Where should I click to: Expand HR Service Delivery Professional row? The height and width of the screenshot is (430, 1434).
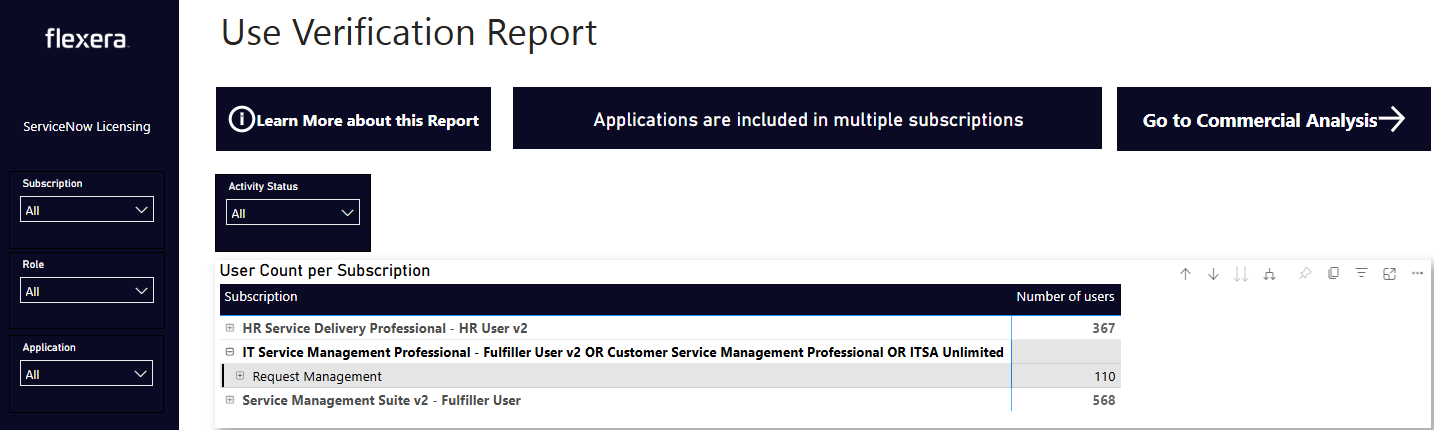230,328
